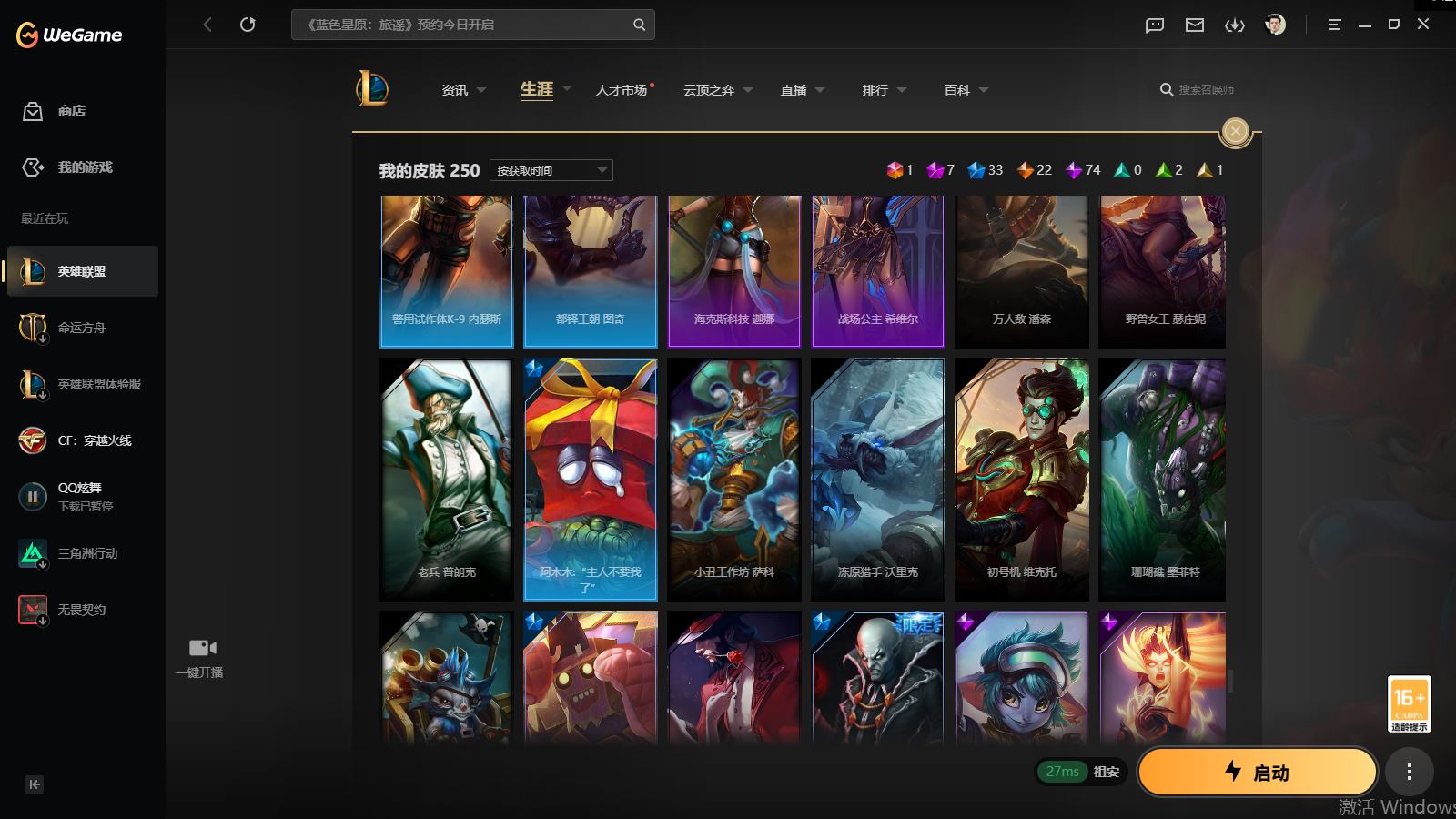Filter by mythic skin count 7
The height and width of the screenshot is (819, 1456).
(x=940, y=170)
